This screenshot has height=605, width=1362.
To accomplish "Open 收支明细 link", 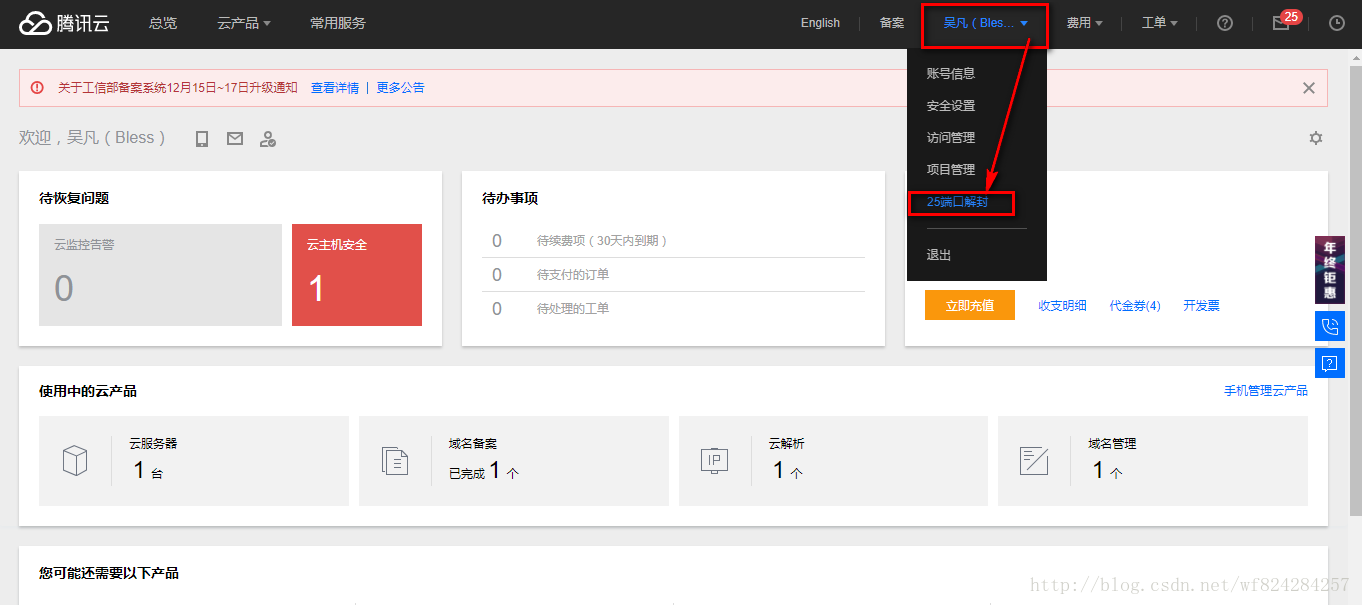I will point(1062,306).
